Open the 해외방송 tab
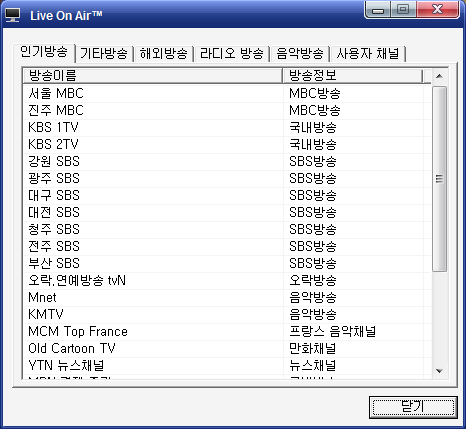The width and height of the screenshot is (466, 429). coord(163,54)
